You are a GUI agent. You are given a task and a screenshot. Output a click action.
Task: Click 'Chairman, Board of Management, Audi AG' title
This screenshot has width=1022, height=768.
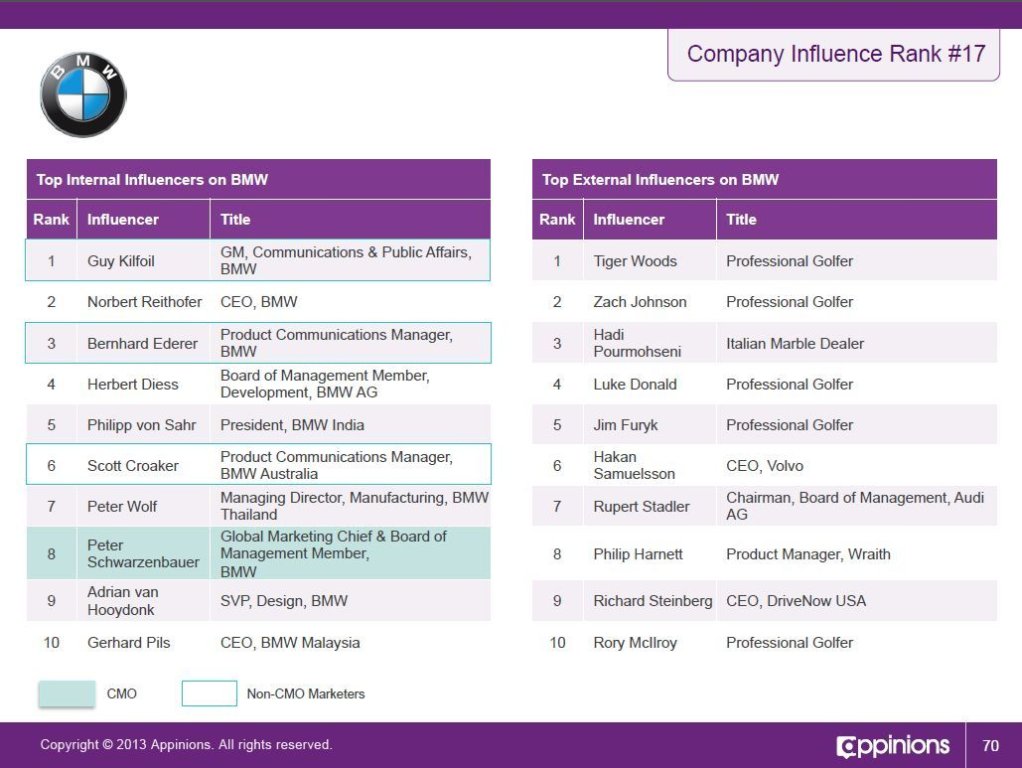click(855, 506)
